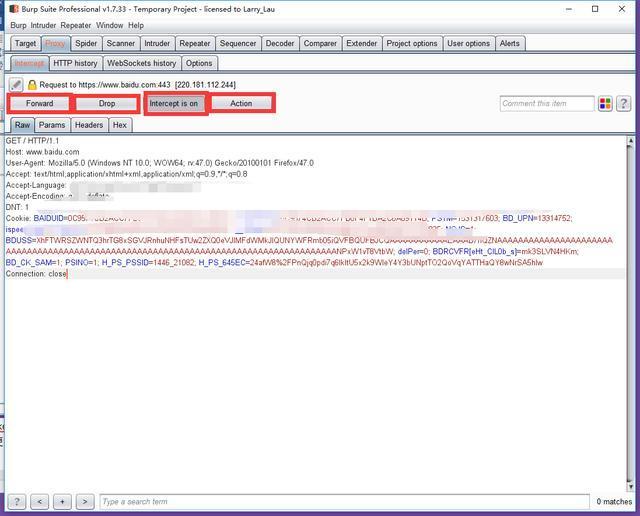Click the request editor vertical scrollbar track

click(x=631, y=313)
